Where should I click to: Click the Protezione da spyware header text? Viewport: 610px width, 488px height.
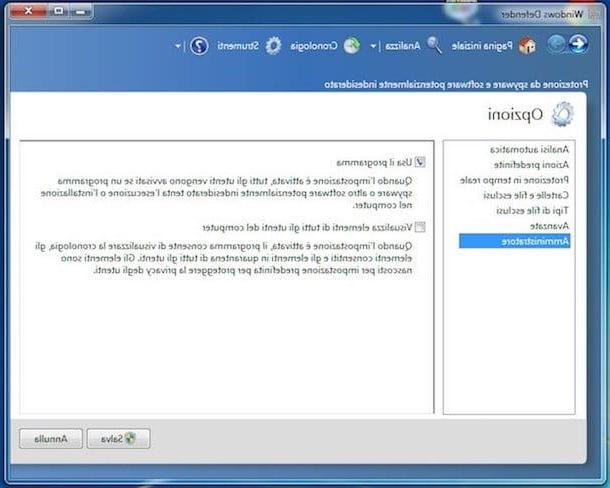(x=456, y=84)
